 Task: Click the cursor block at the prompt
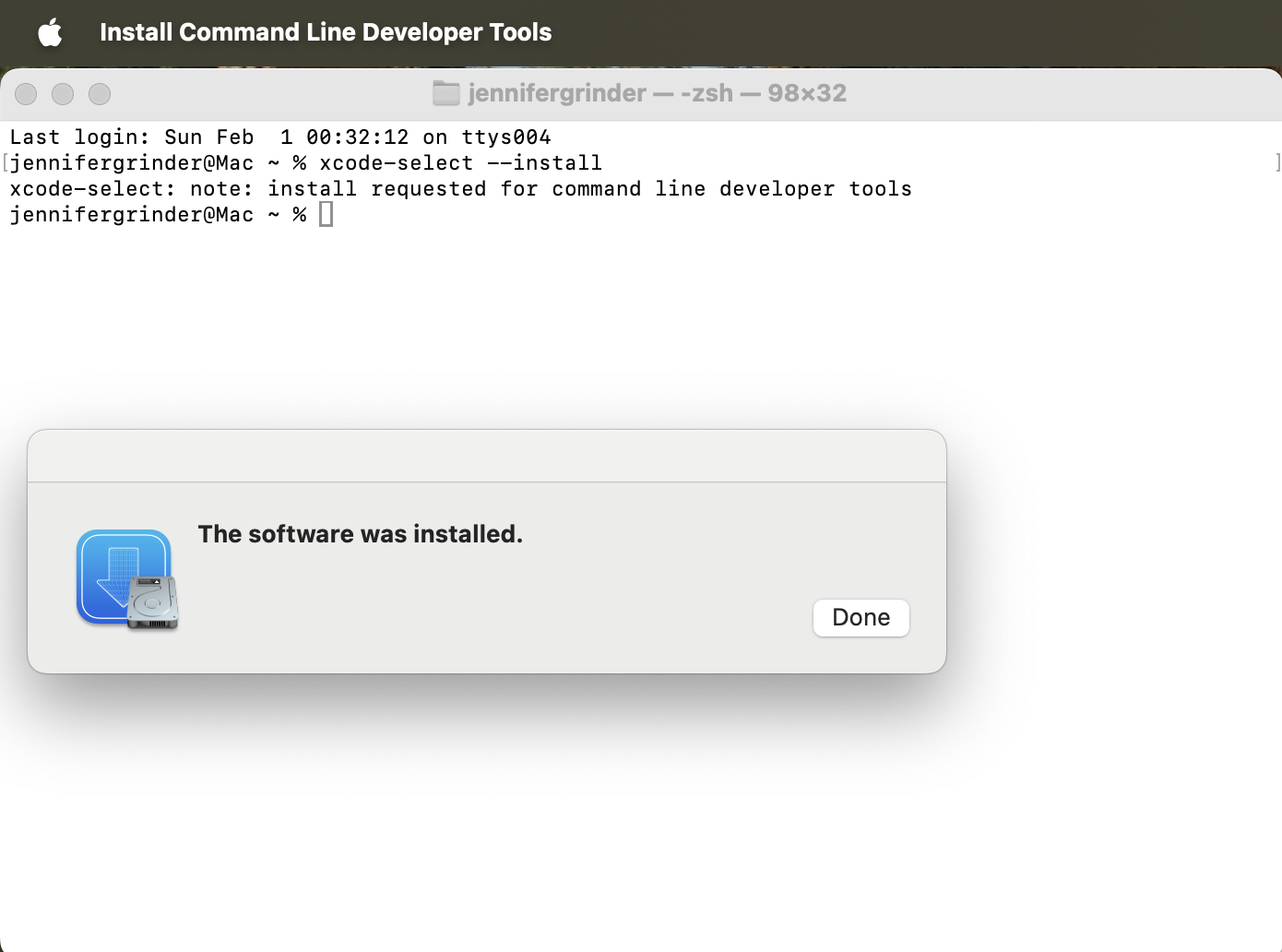coord(326,215)
